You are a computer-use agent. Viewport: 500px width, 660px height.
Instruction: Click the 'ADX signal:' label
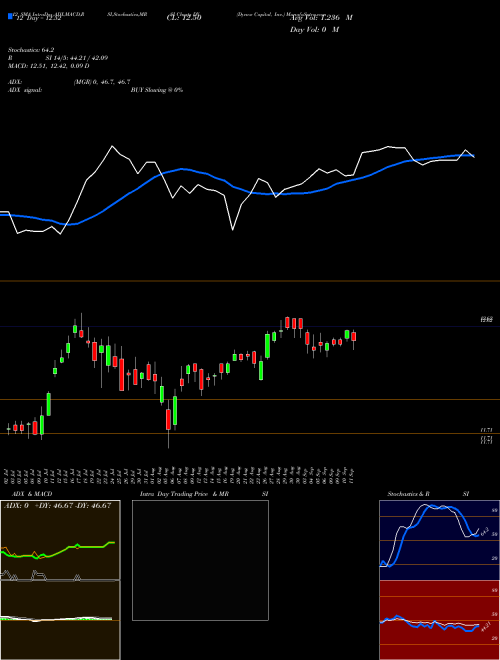(25, 90)
